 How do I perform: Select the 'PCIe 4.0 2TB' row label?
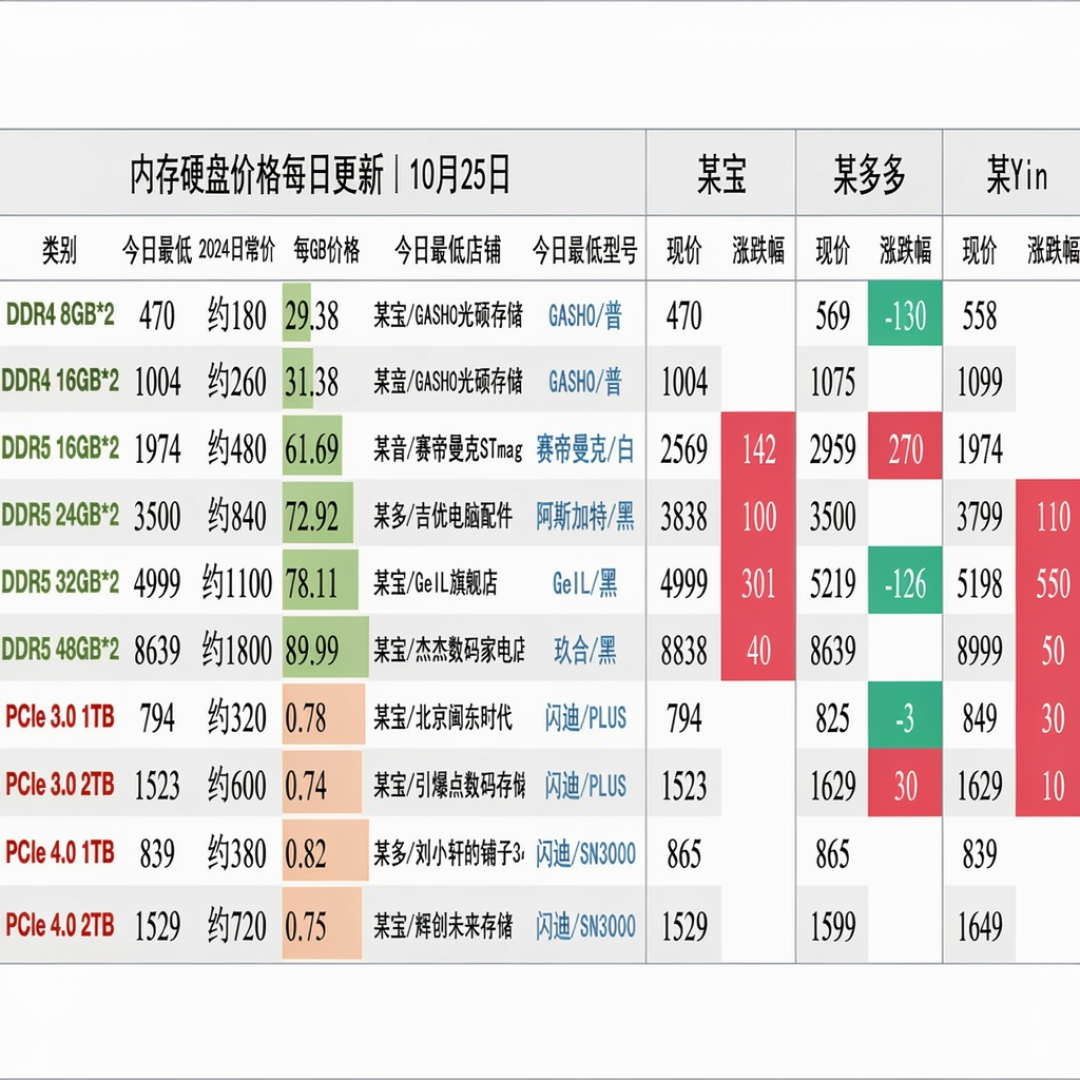coord(60,925)
